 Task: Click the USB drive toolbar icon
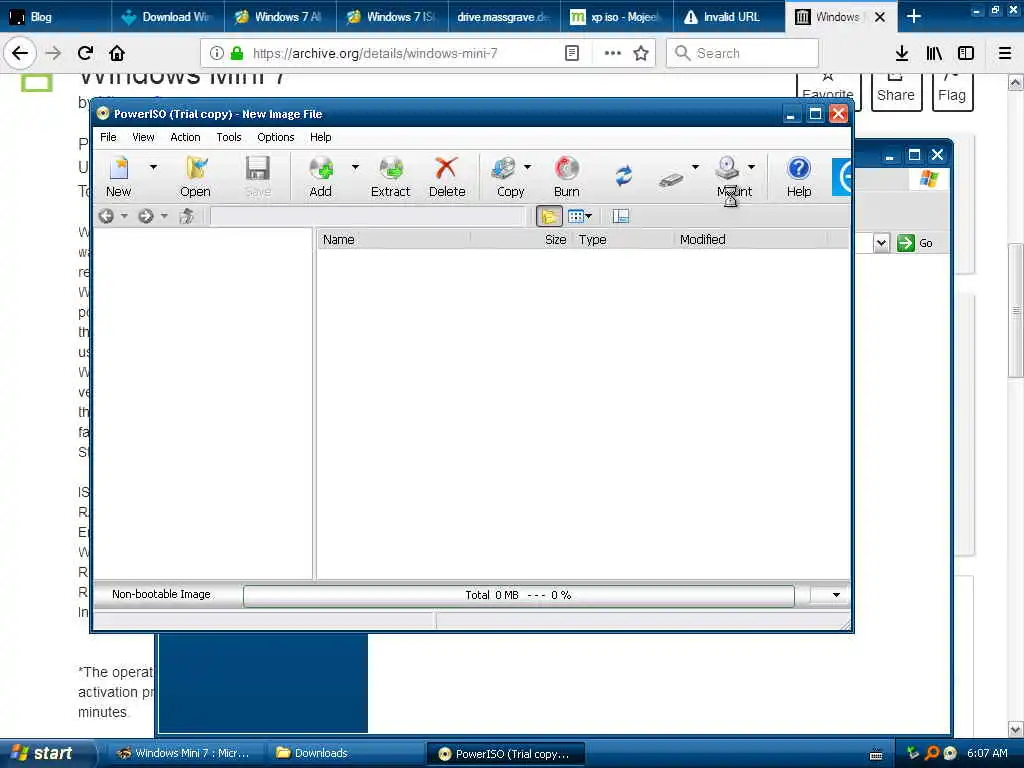tap(671, 179)
